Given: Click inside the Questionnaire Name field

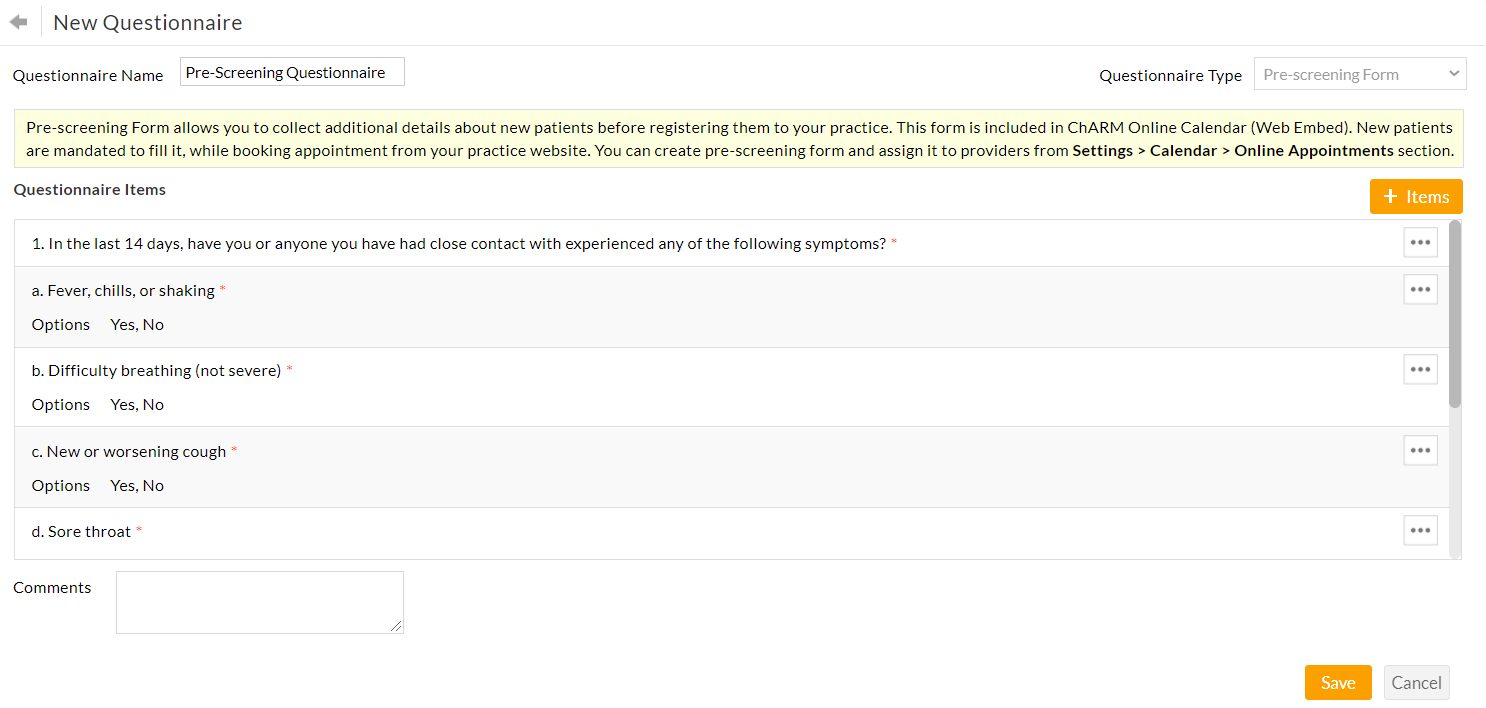Looking at the screenshot, I should pos(291,71).
